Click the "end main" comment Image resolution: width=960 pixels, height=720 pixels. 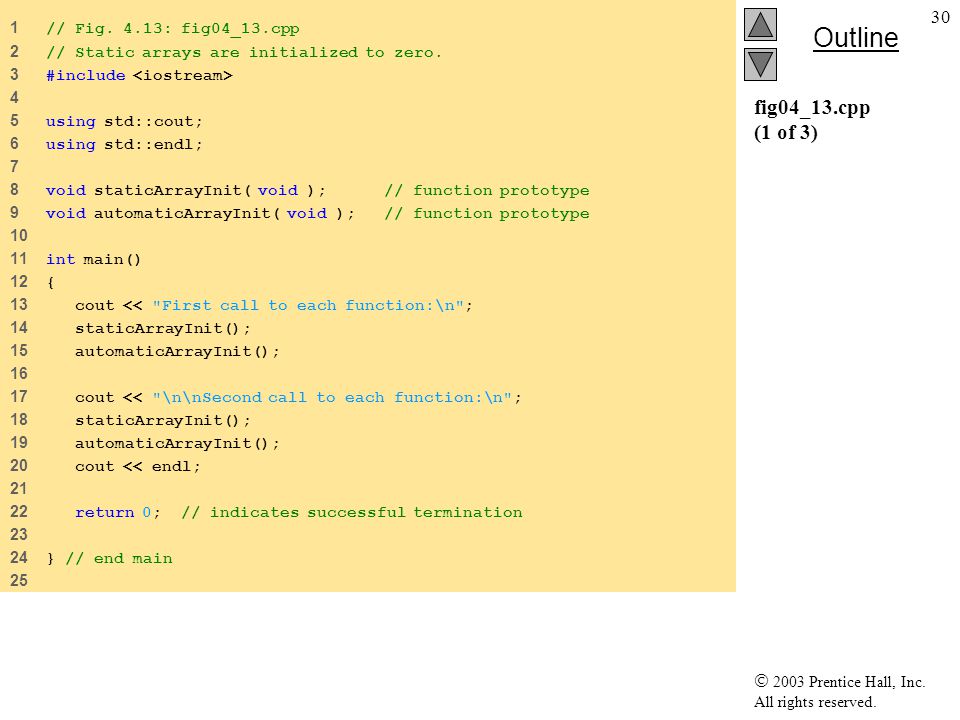point(119,558)
